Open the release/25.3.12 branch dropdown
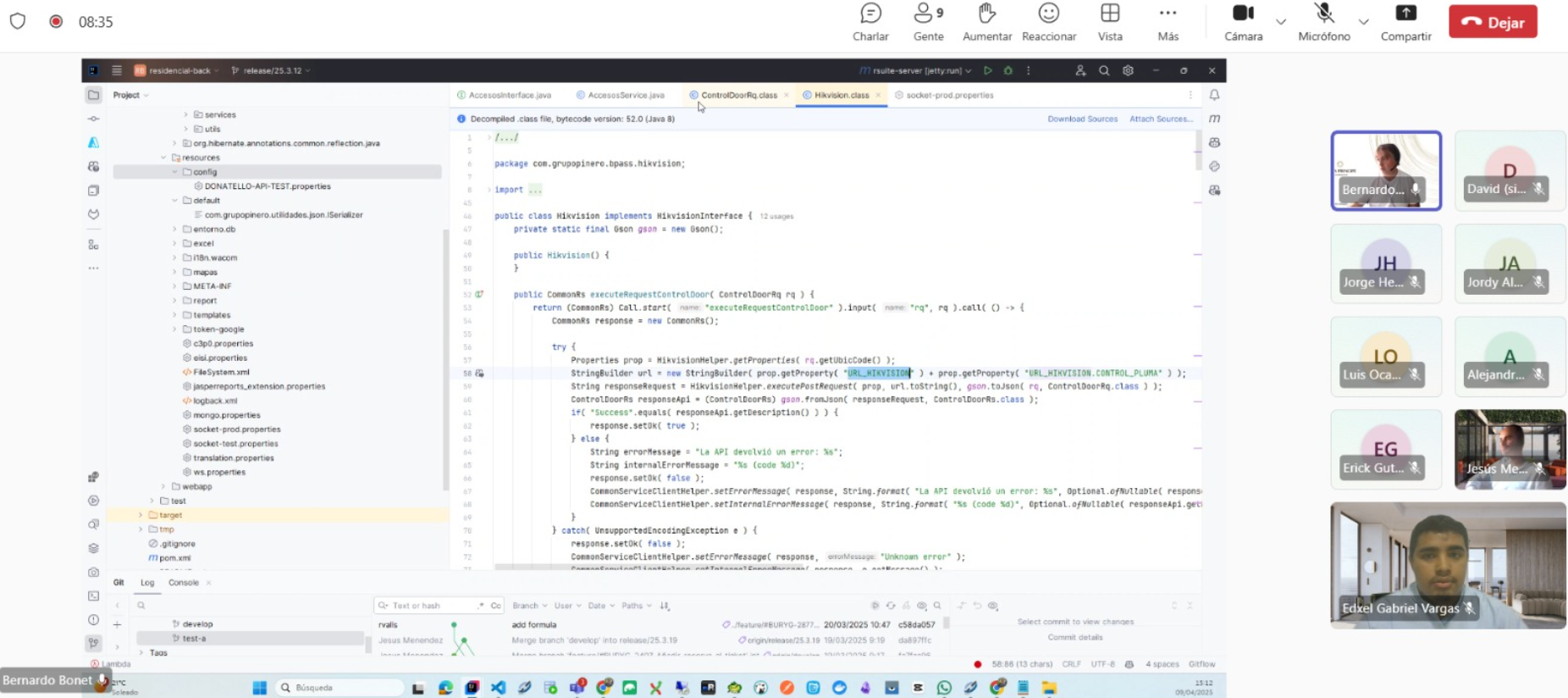 (271, 70)
